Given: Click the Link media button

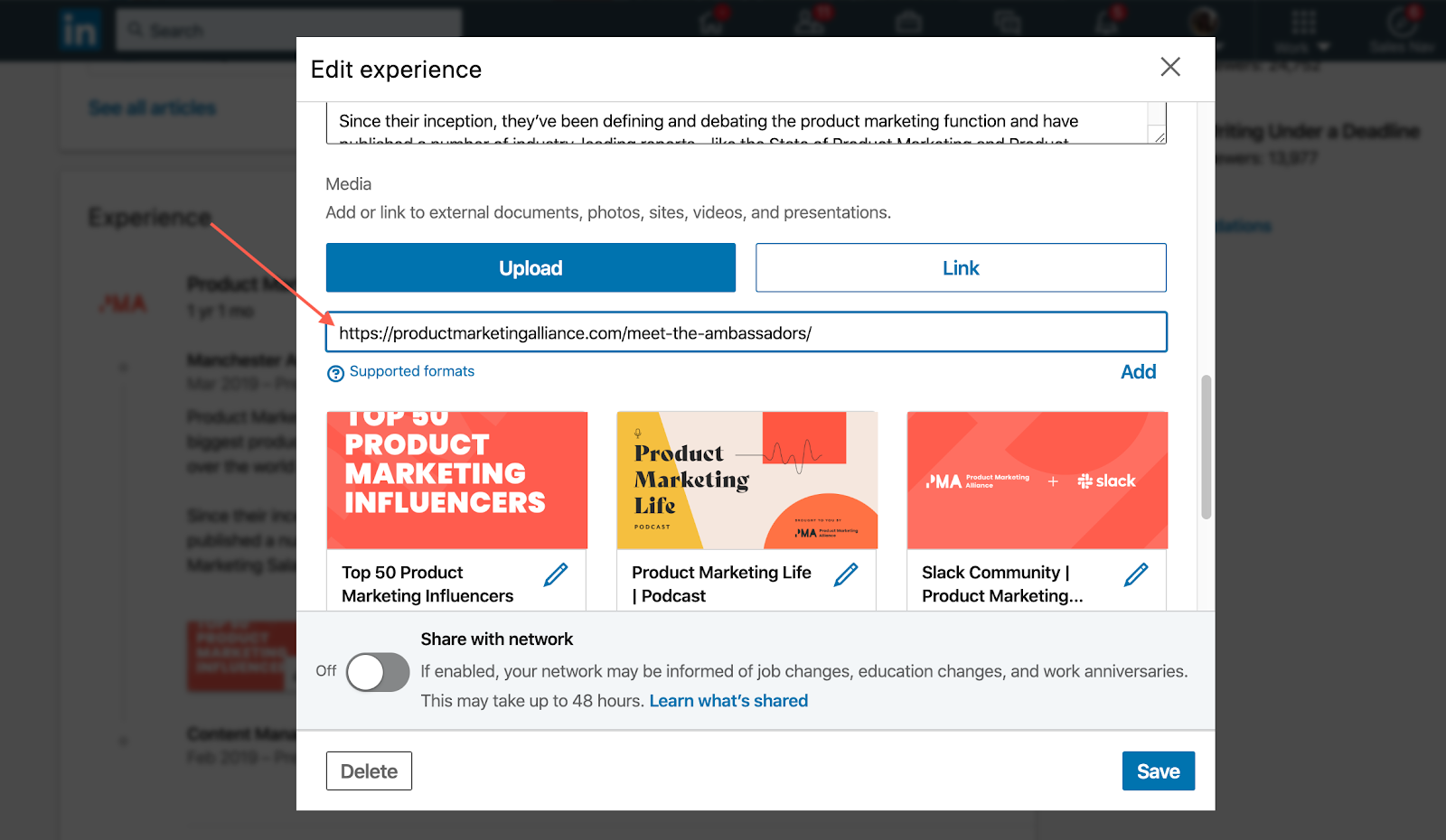Looking at the screenshot, I should point(961,268).
